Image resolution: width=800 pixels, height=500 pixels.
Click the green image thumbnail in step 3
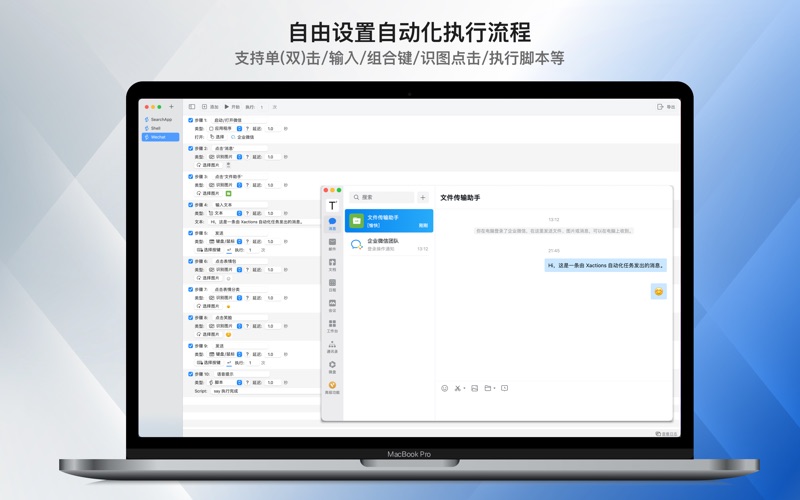[x=229, y=193]
